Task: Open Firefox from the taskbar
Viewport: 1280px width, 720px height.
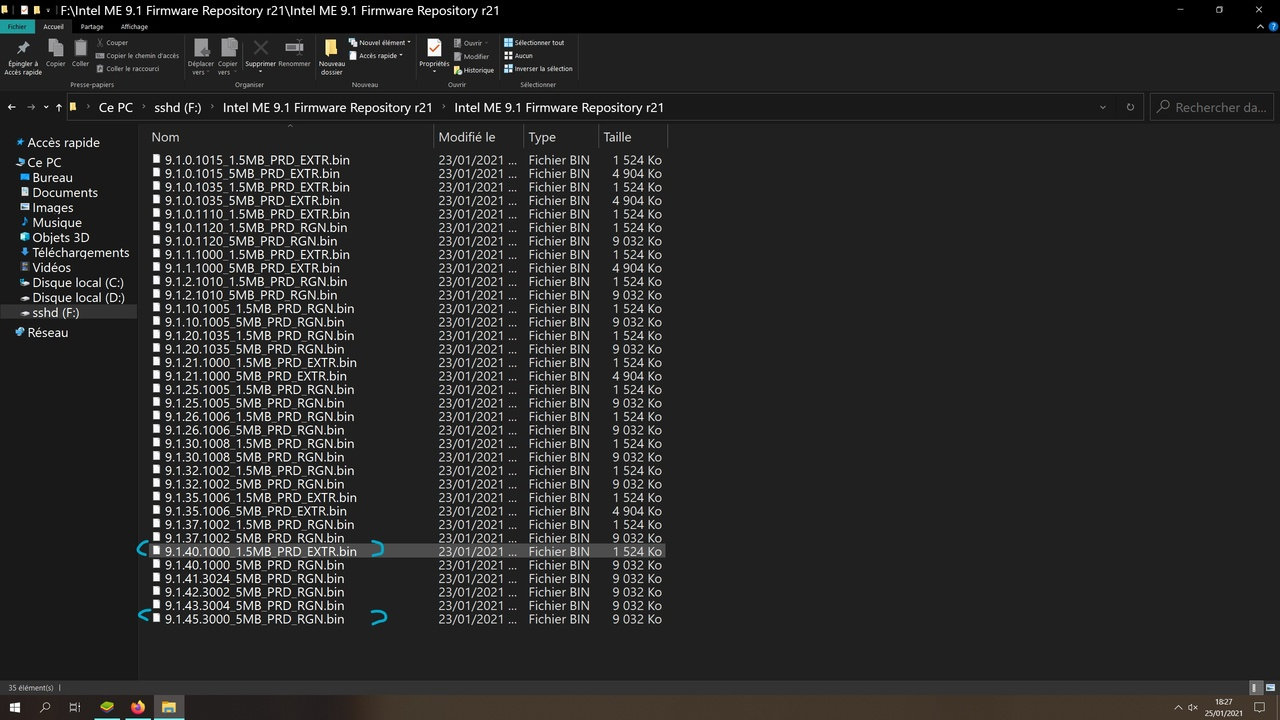Action: tap(137, 707)
